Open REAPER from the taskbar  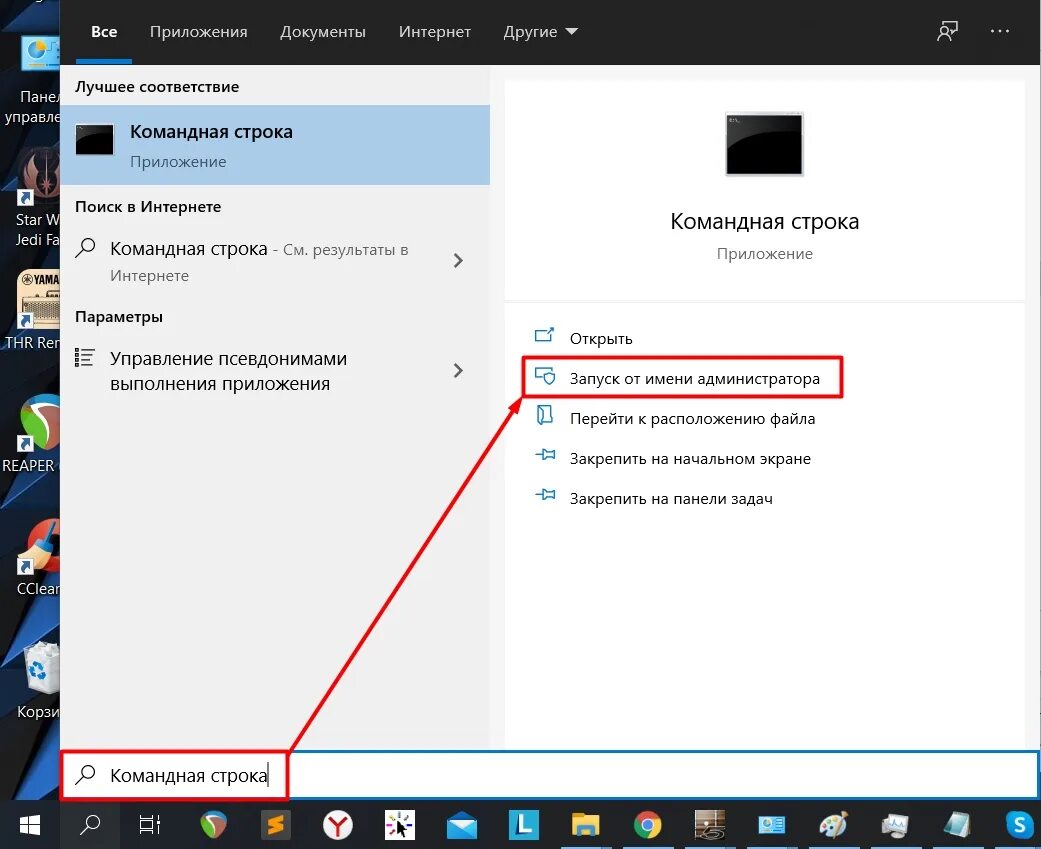pos(213,825)
